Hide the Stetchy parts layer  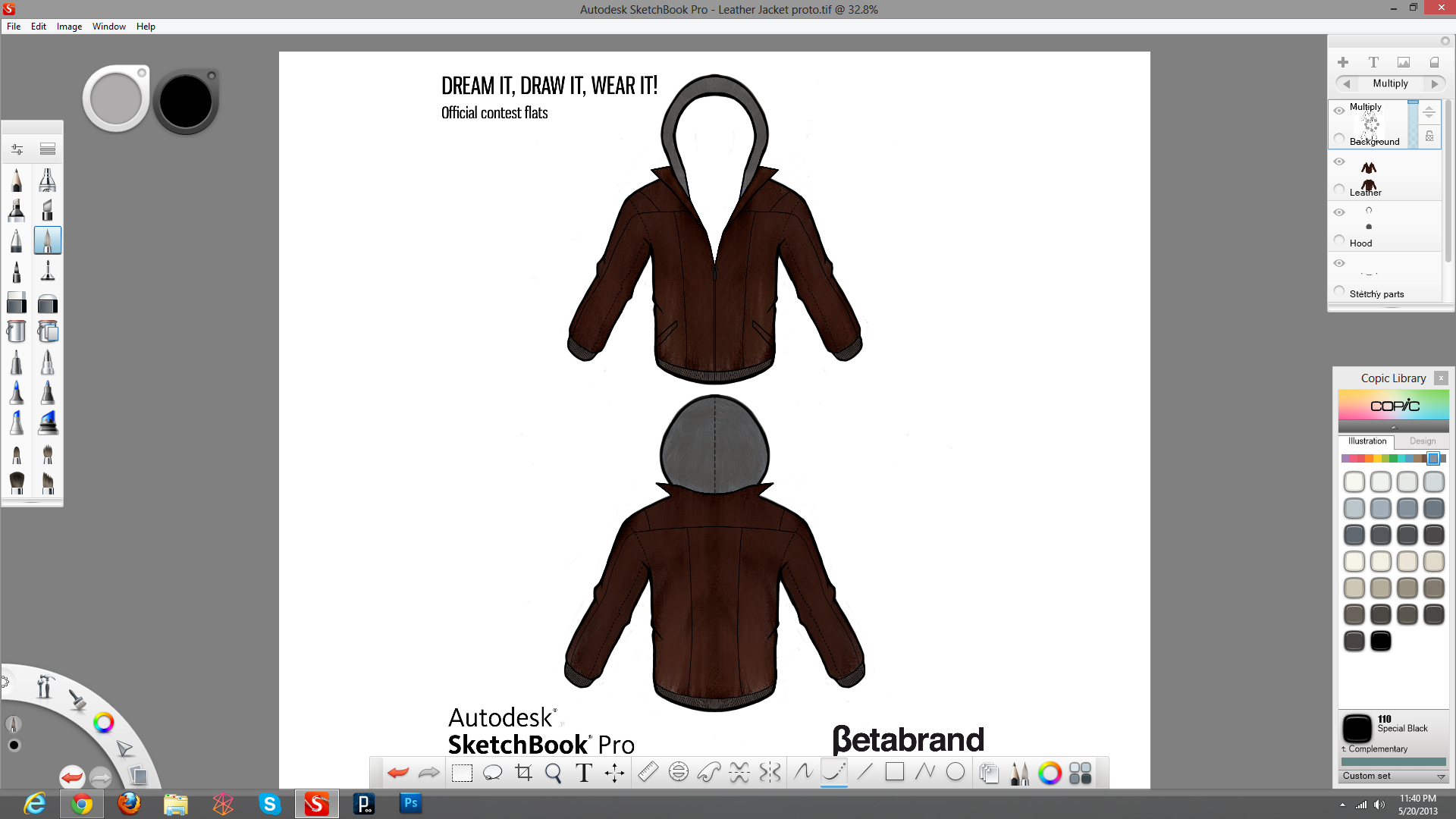point(1339,263)
